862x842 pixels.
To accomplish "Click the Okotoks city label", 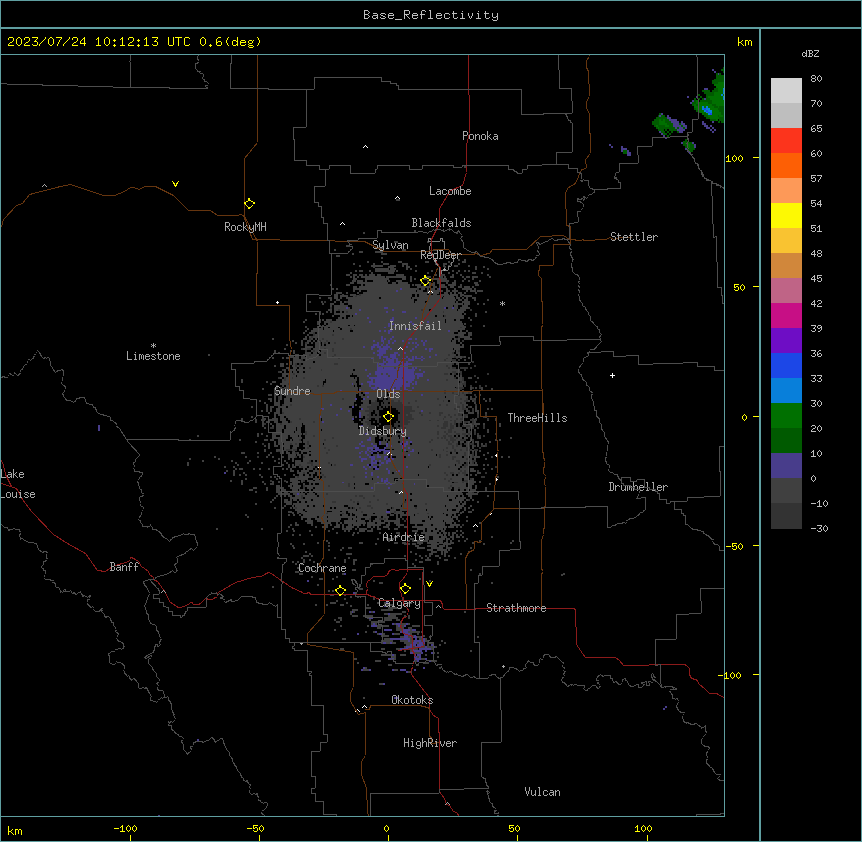I will point(412,700).
